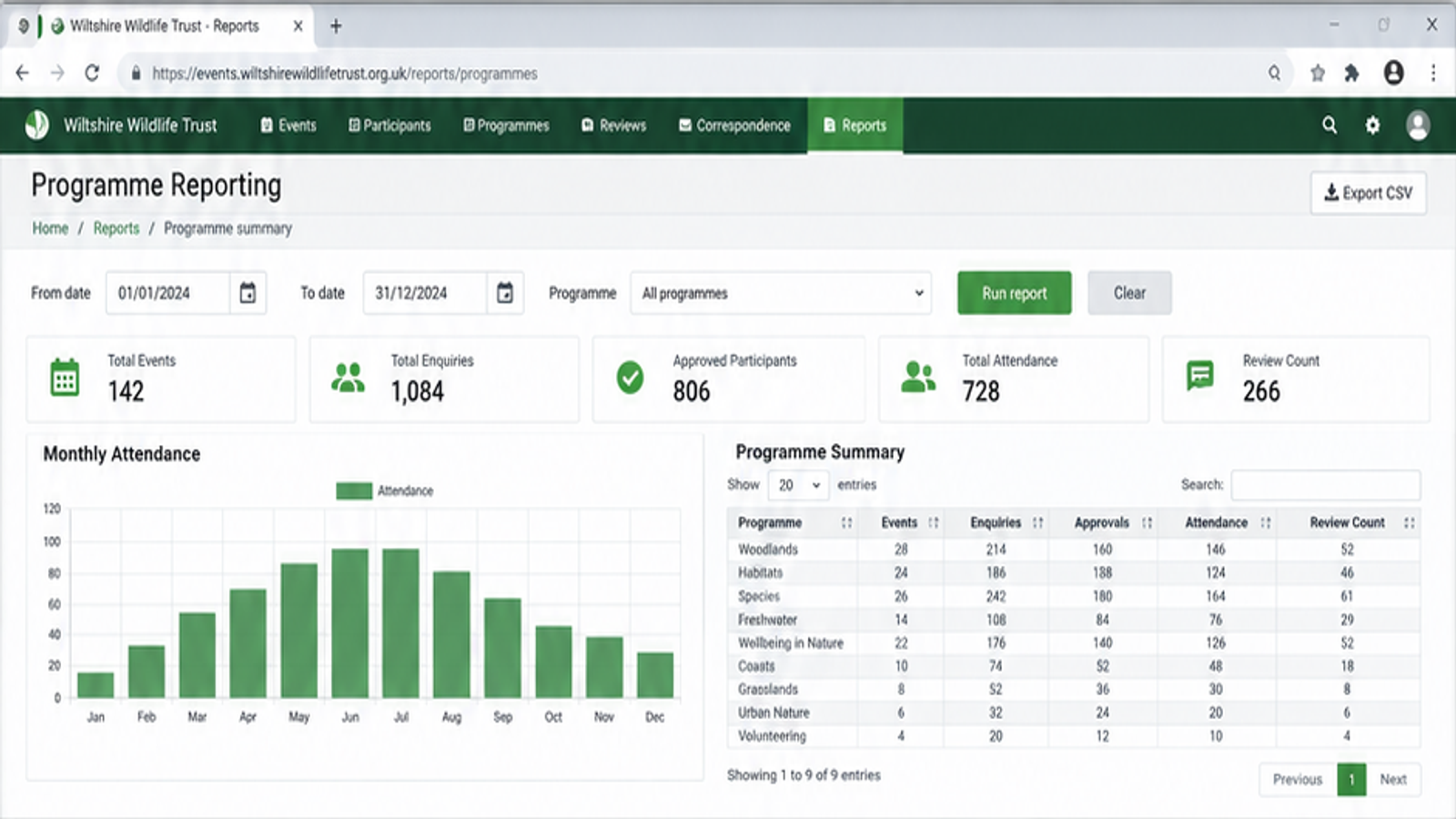Follow the Home breadcrumb link
Image resolution: width=1456 pixels, height=819 pixels.
point(50,228)
